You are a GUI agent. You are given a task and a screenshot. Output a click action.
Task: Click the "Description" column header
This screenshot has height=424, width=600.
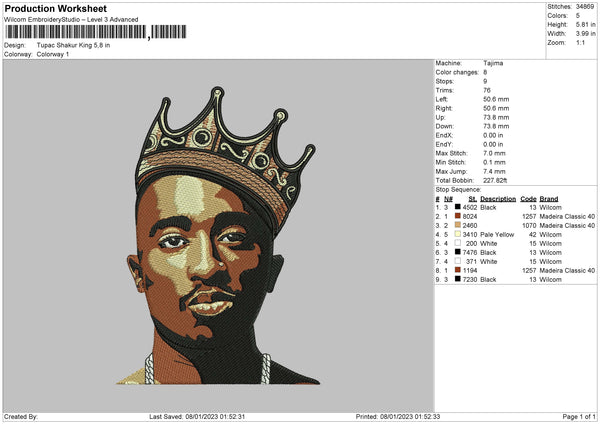(498, 199)
